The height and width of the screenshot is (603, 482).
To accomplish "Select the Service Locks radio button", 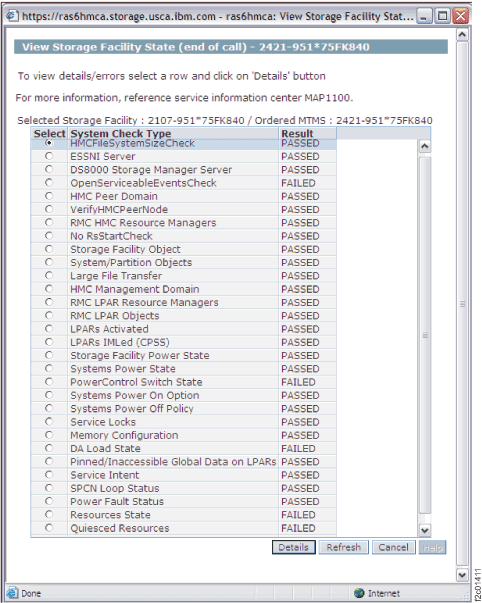I will coord(49,421).
